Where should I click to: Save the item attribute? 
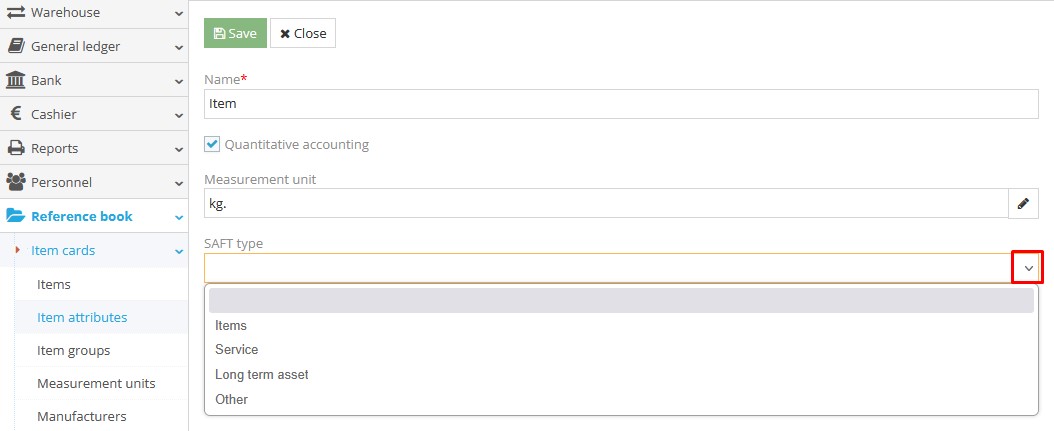[x=235, y=33]
